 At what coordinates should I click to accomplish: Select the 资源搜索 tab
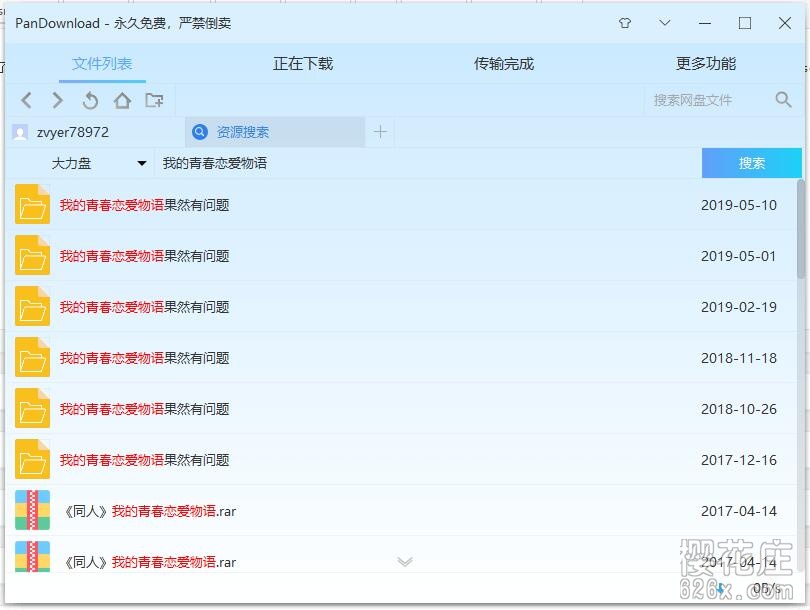[275, 132]
